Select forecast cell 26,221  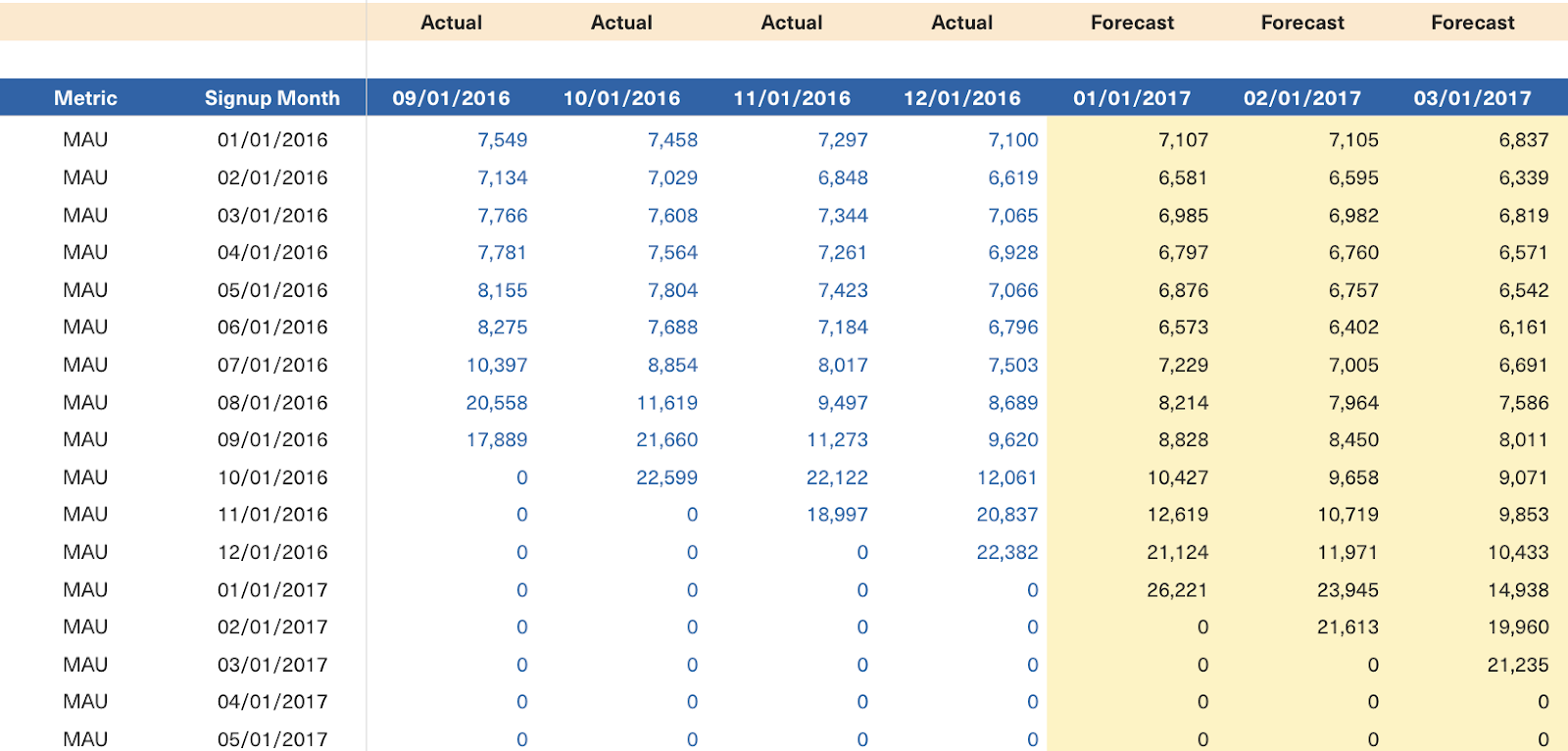click(1178, 591)
